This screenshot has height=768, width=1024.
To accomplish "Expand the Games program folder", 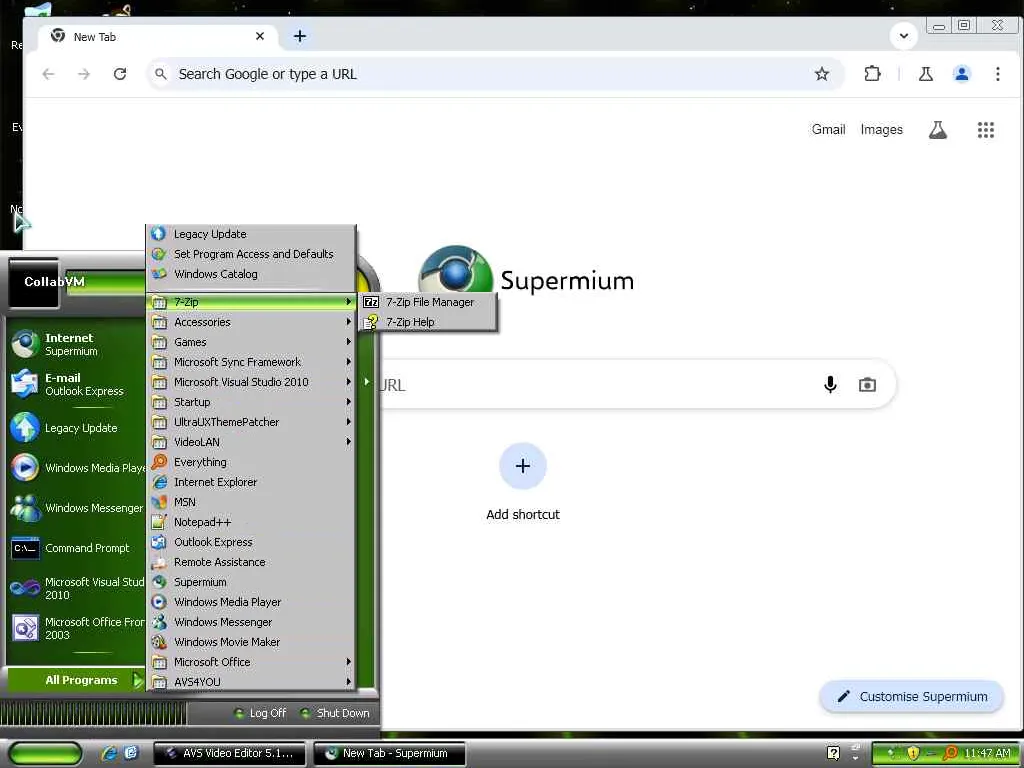I will 251,342.
